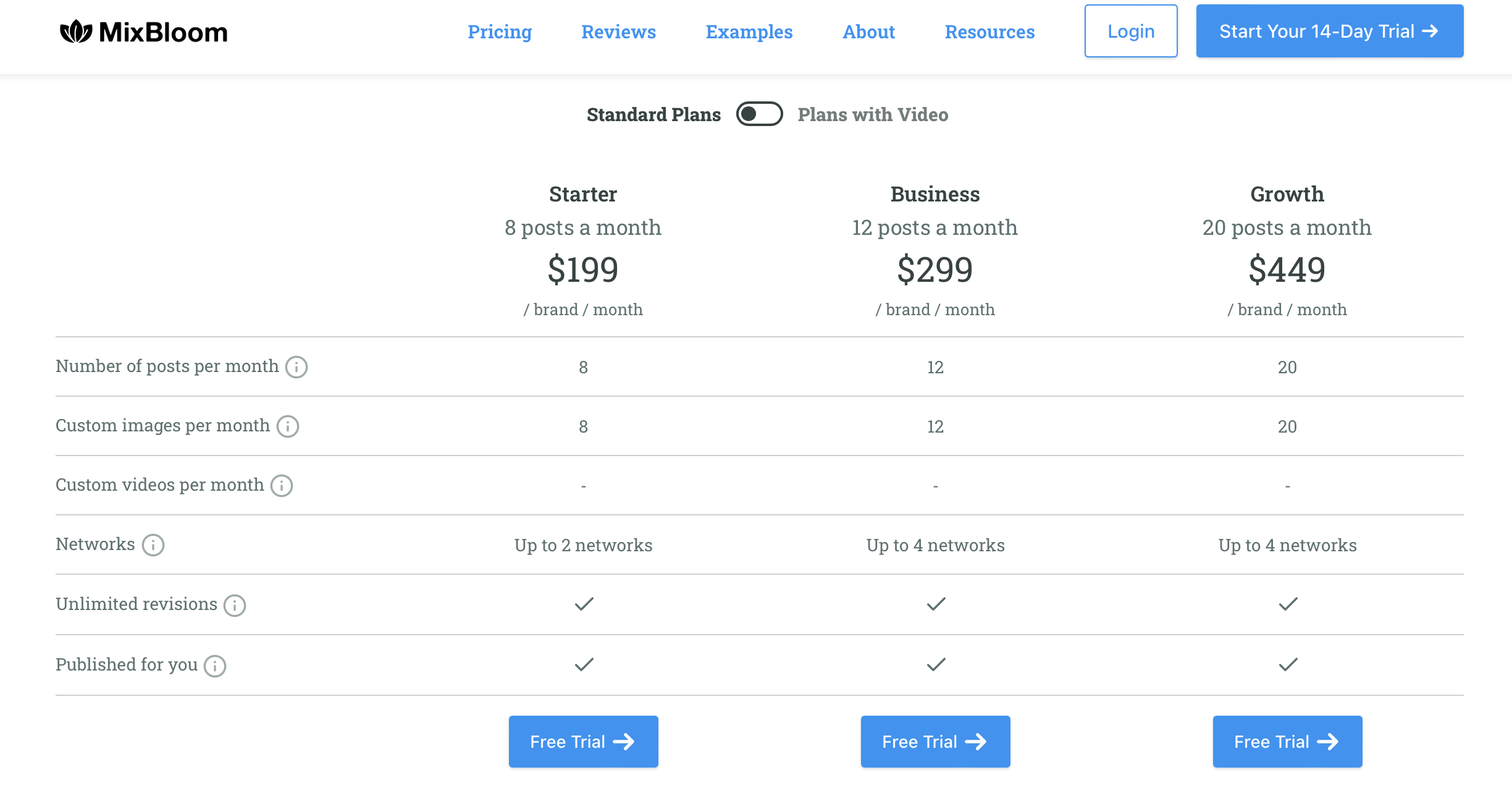The image size is (1512, 796).
Task: Visit the About page
Action: tap(868, 32)
